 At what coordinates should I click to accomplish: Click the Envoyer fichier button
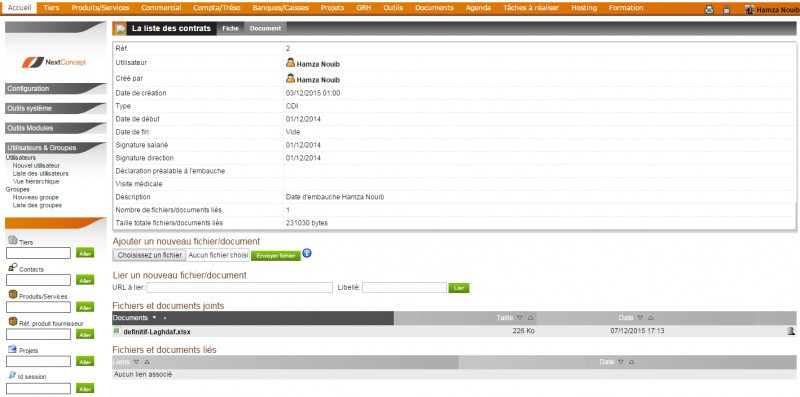(276, 256)
